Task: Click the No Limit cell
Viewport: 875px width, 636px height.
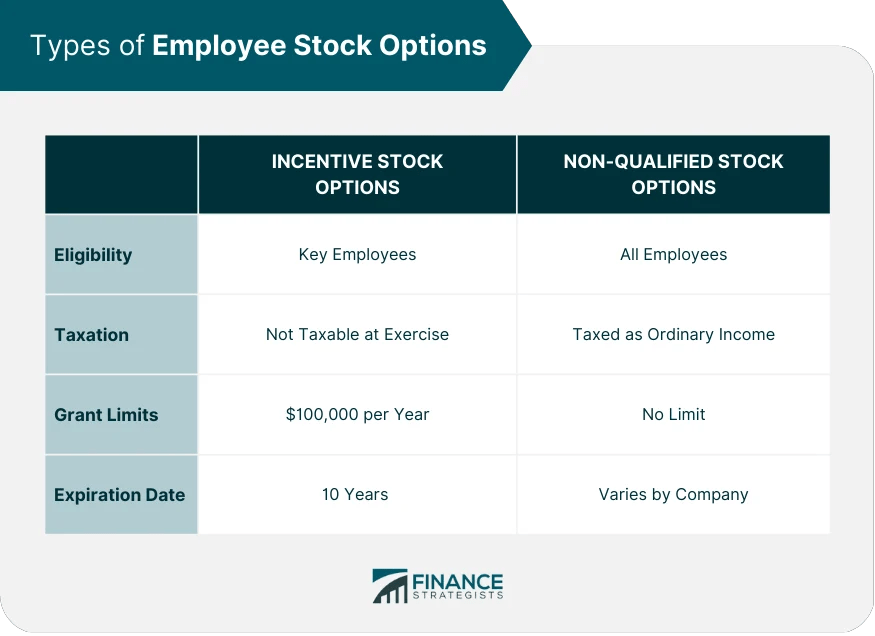Action: 673,414
